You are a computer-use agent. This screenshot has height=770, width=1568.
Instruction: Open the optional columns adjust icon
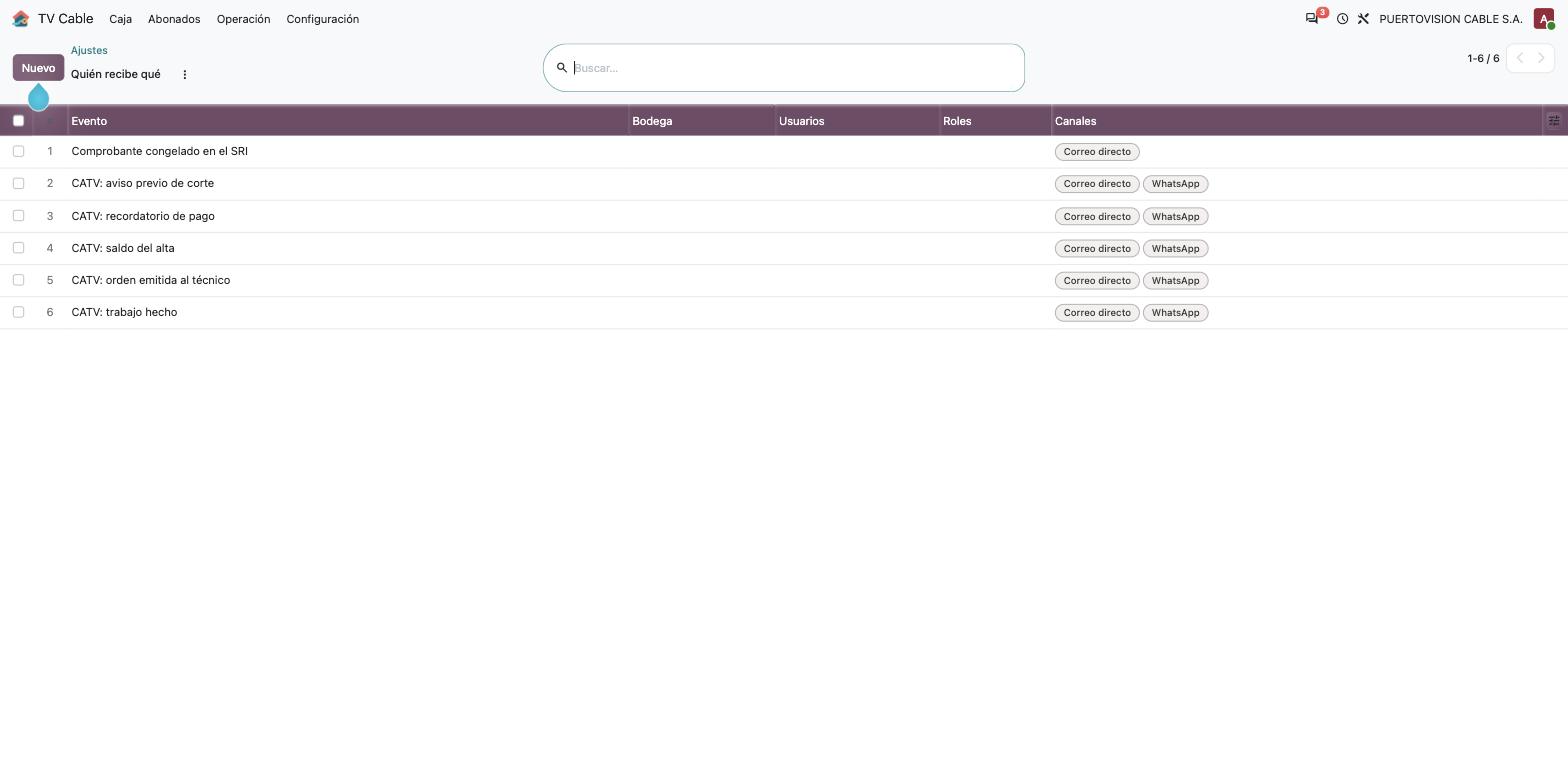(x=1554, y=121)
